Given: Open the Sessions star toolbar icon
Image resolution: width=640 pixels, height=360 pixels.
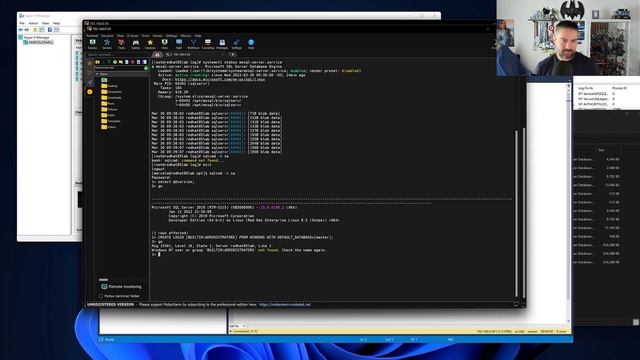Looking at the screenshot, I should click(150, 44).
